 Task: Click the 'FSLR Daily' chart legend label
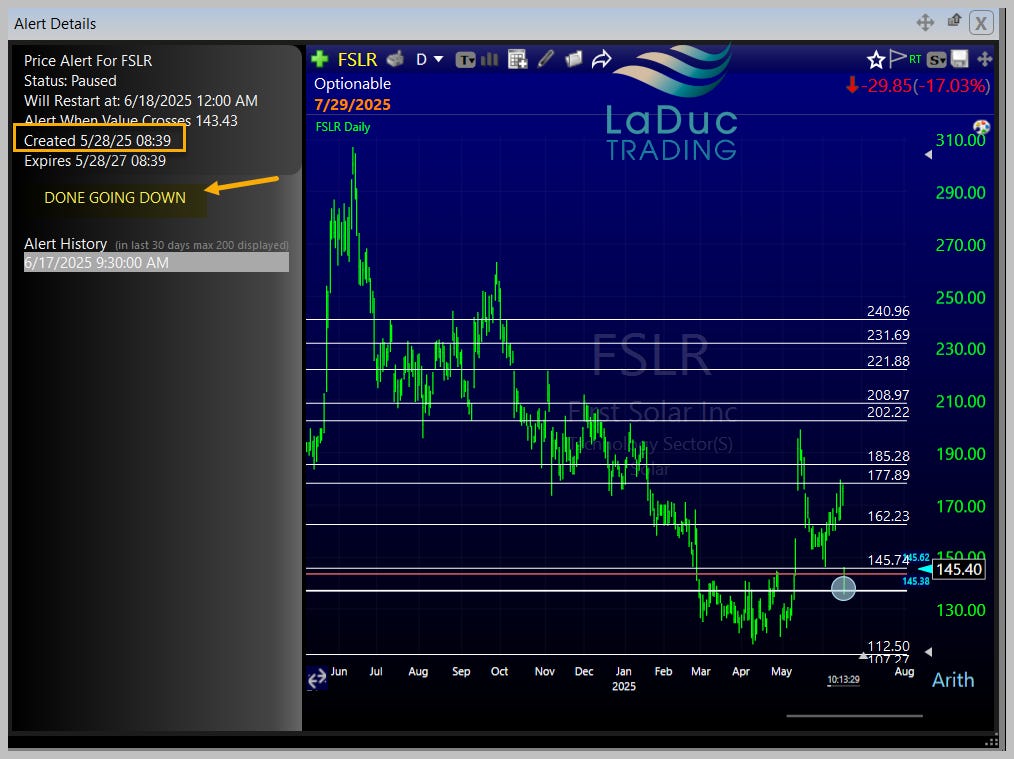point(343,127)
